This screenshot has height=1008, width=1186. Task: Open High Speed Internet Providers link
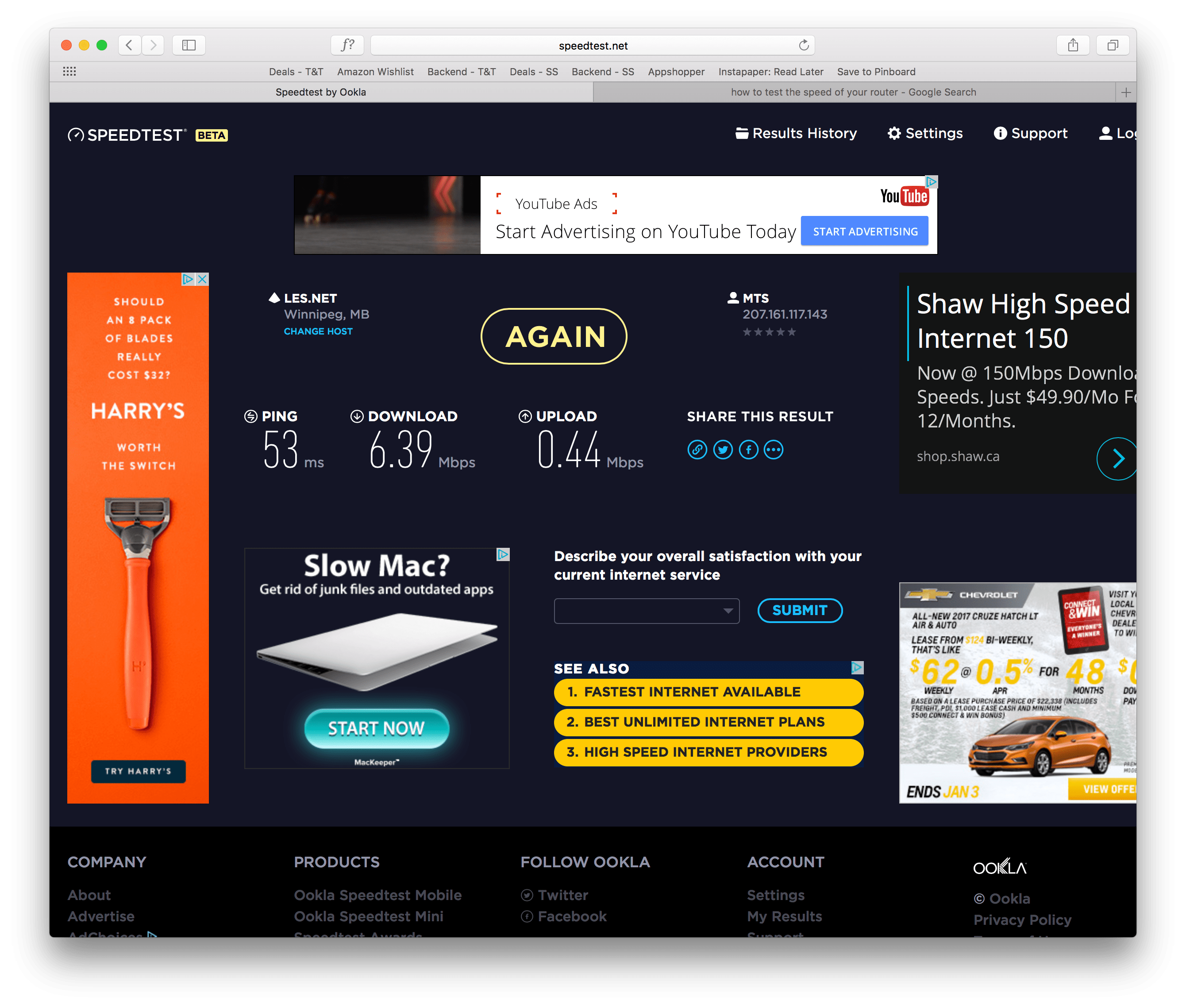[x=708, y=752]
